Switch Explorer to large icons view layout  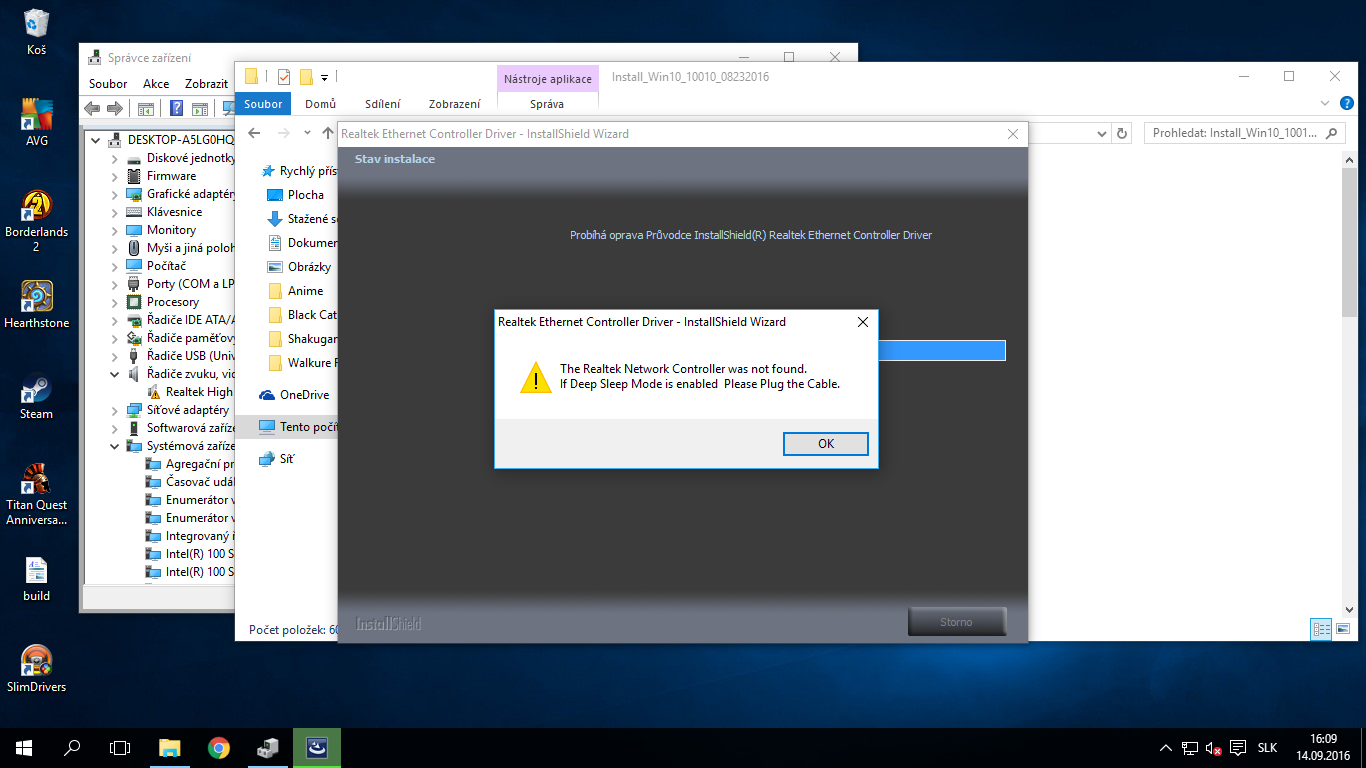coord(1344,629)
